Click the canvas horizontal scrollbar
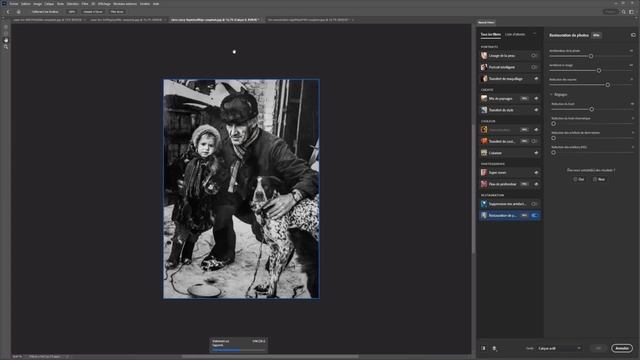 (270, 356)
